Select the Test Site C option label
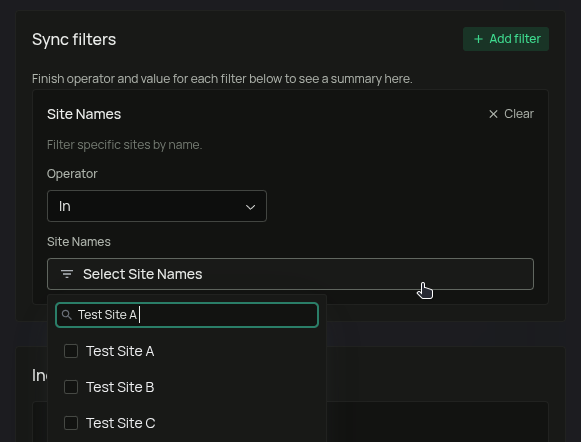This screenshot has width=581, height=442. tap(120, 423)
